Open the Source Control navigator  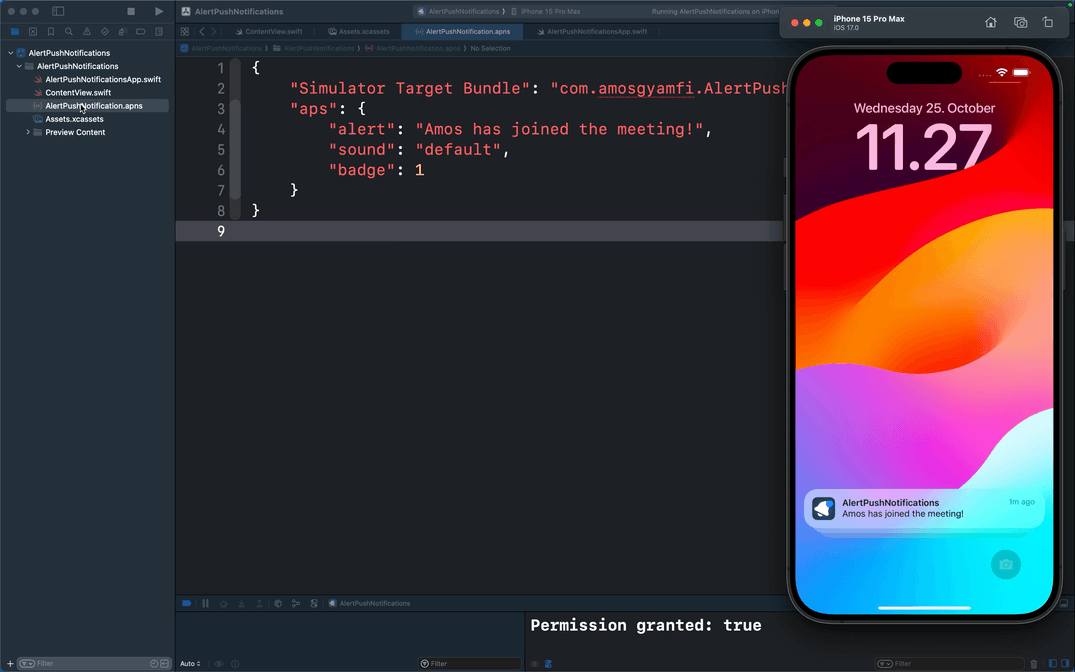[x=33, y=32]
